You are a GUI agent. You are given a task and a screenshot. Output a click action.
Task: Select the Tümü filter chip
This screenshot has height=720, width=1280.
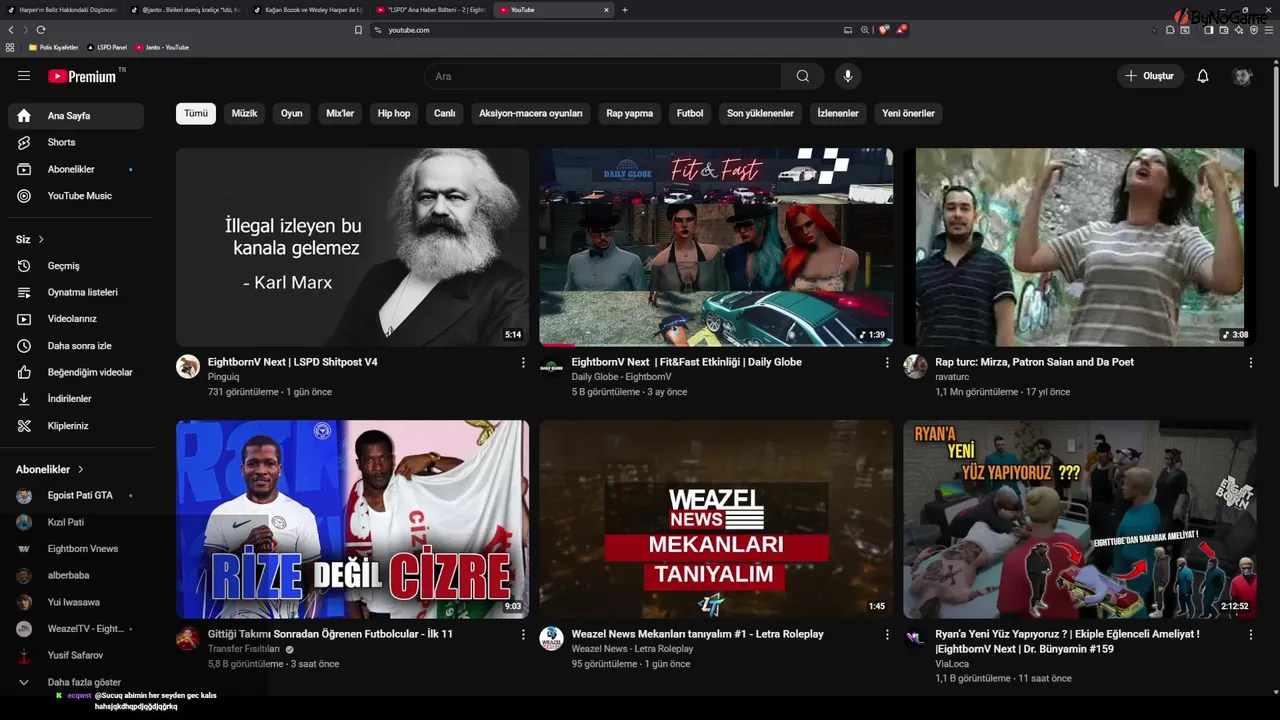(x=196, y=114)
